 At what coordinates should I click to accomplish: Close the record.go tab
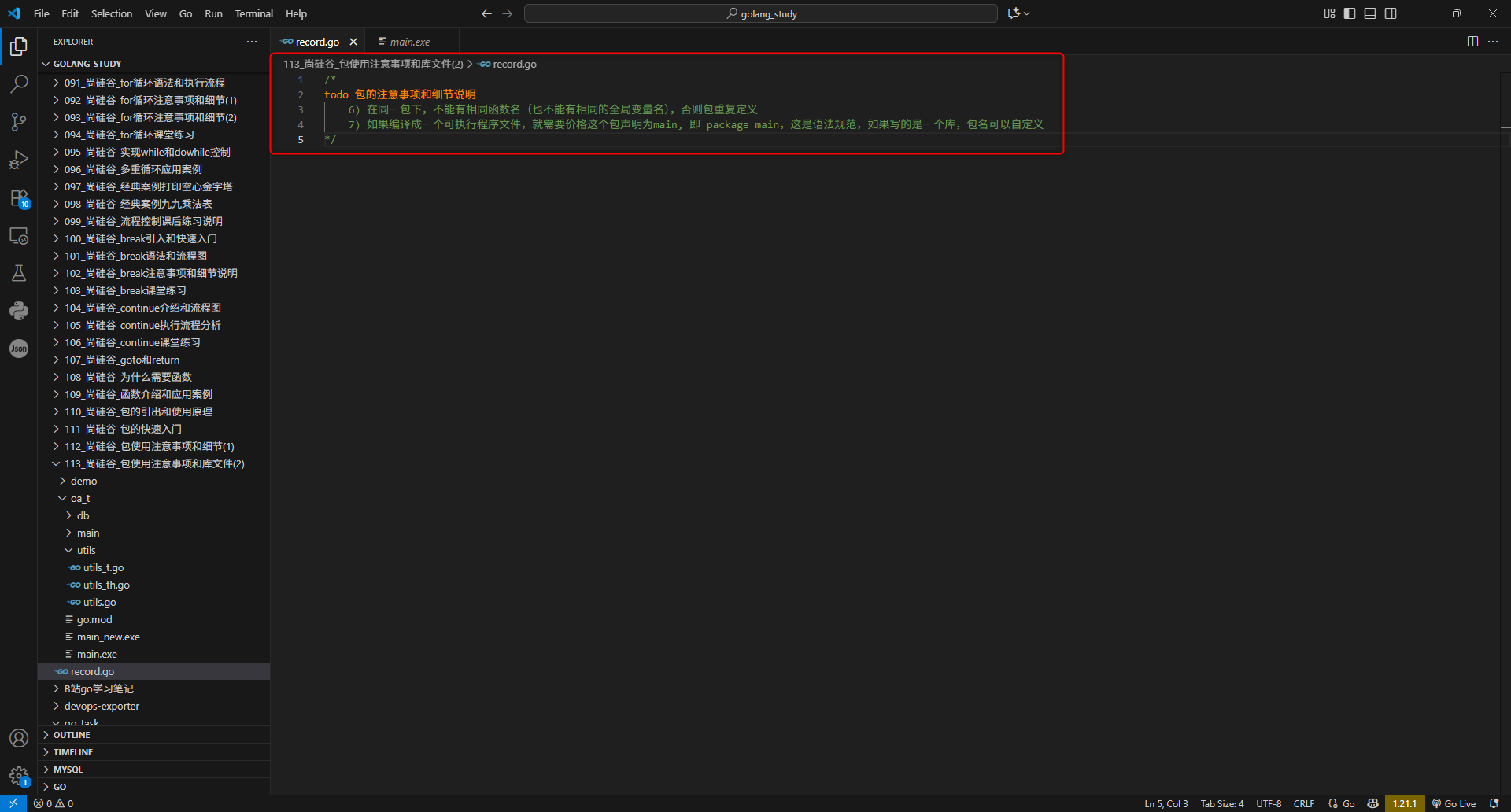[x=353, y=42]
